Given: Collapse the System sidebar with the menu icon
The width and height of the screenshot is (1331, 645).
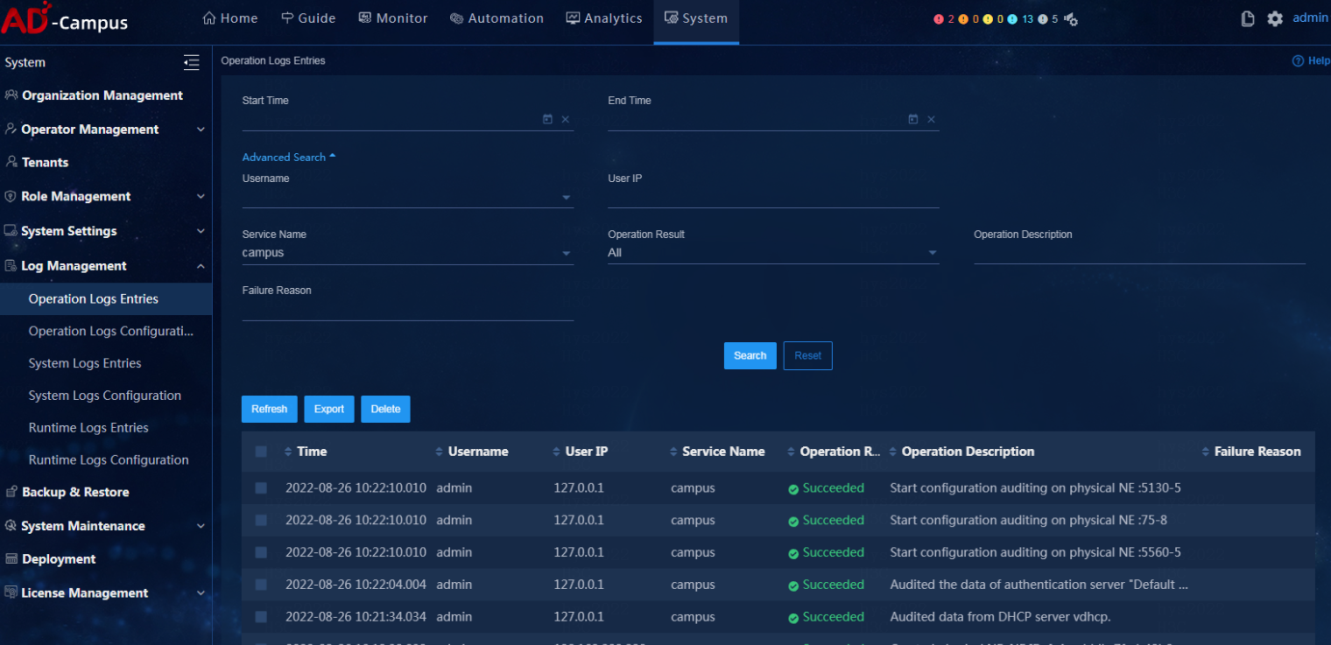Looking at the screenshot, I should 191,62.
